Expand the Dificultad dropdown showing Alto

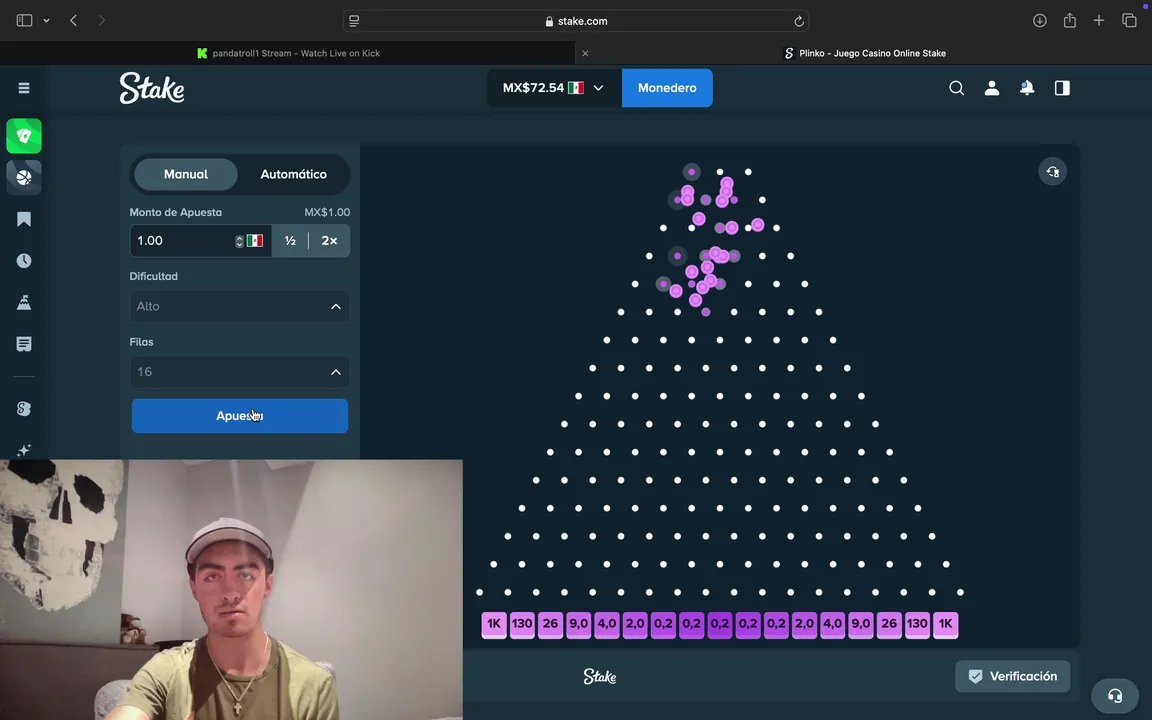[x=240, y=306]
